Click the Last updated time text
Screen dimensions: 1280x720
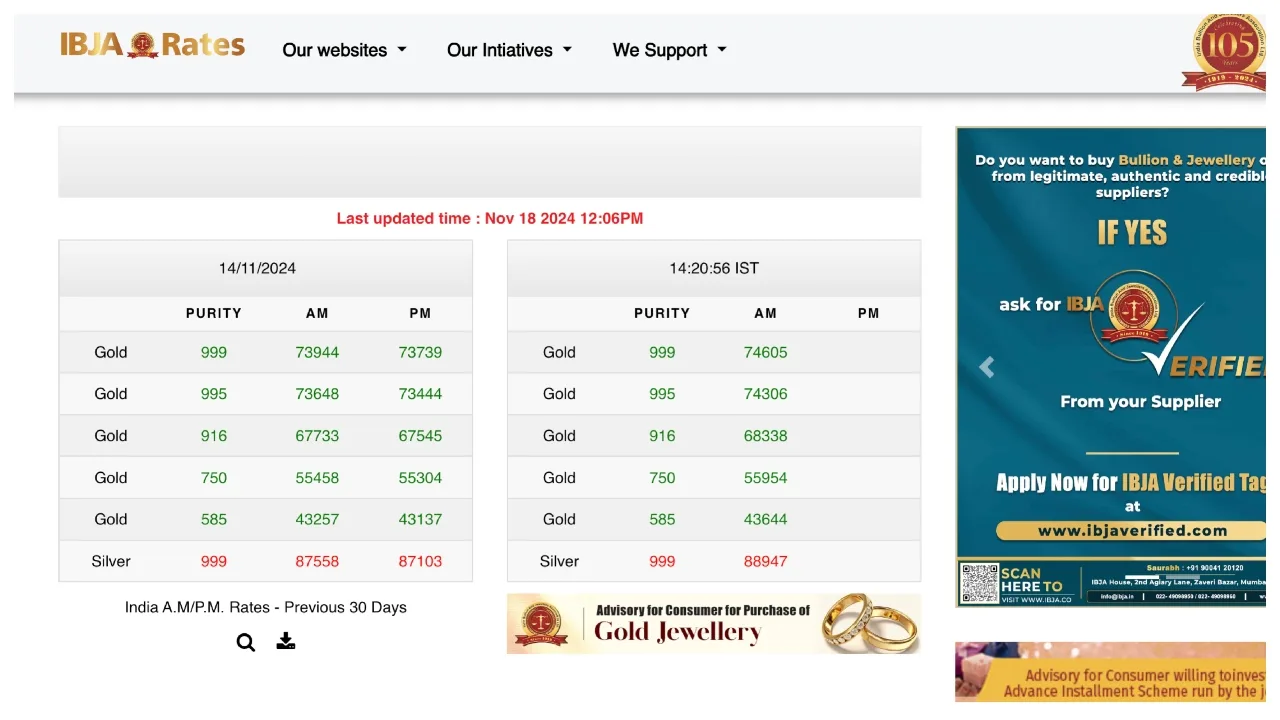[489, 218]
